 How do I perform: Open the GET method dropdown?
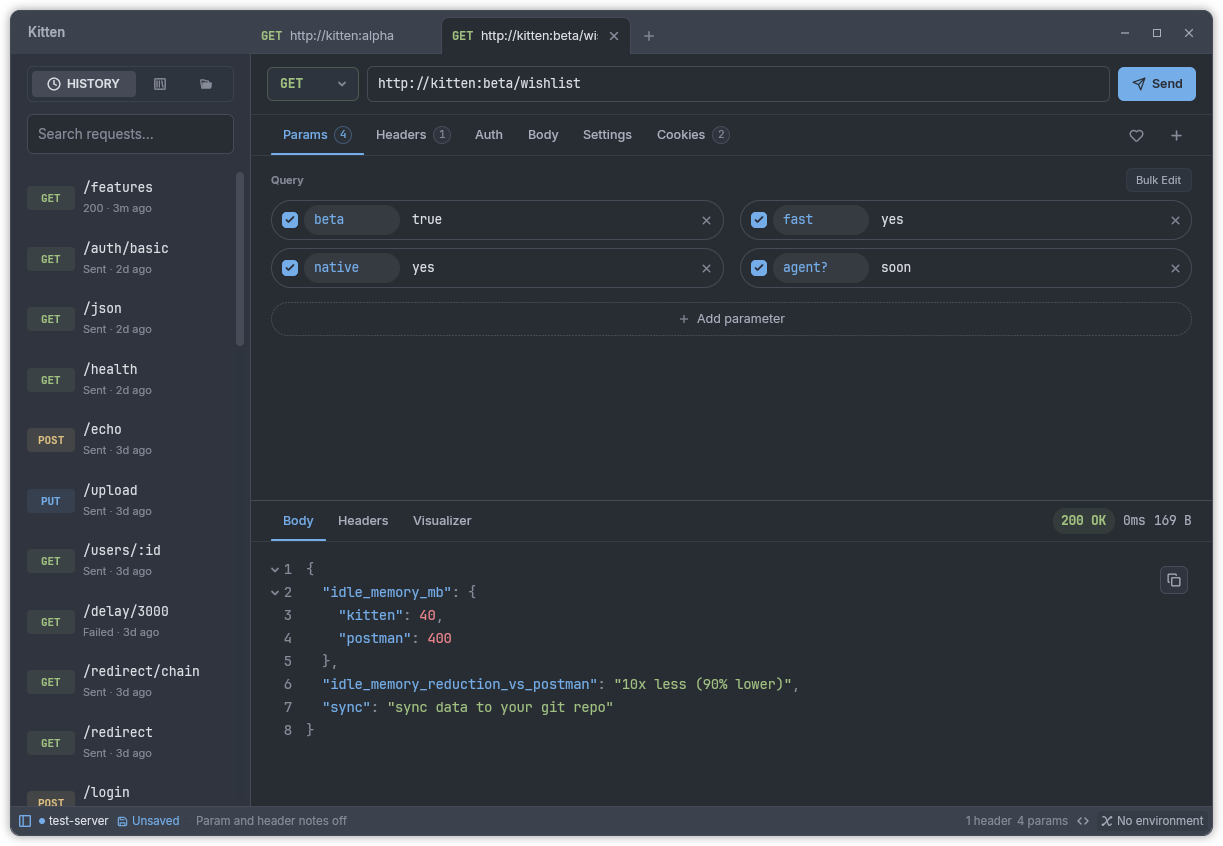[x=313, y=84]
